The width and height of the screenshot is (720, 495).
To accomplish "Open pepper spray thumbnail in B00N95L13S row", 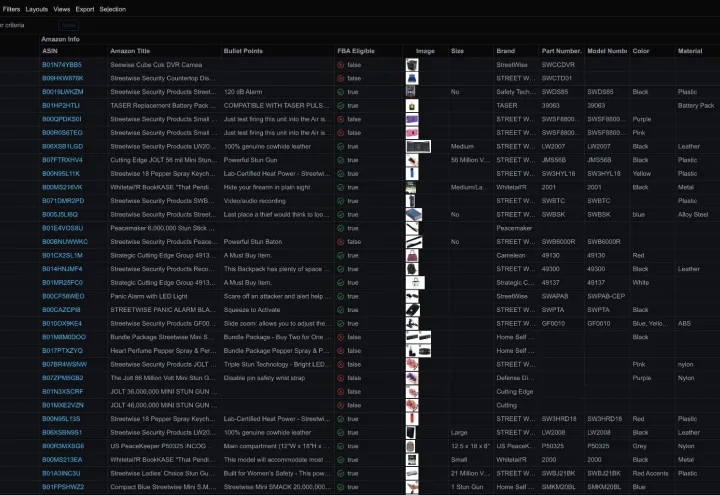I will point(412,419).
